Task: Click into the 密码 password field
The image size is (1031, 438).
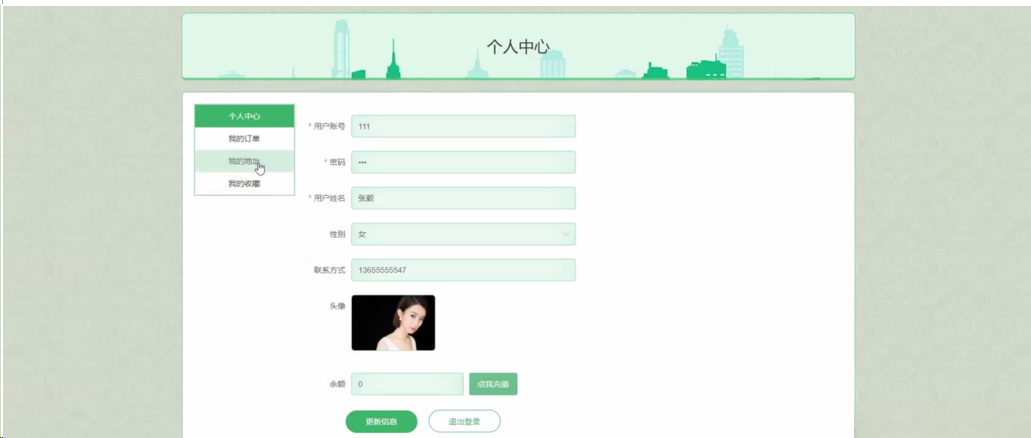Action: click(x=464, y=162)
